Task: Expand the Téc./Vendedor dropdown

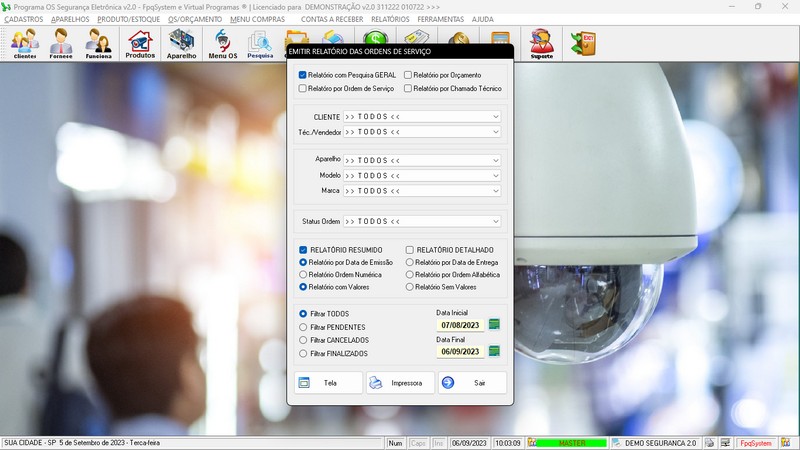Action: pyautogui.click(x=495, y=132)
